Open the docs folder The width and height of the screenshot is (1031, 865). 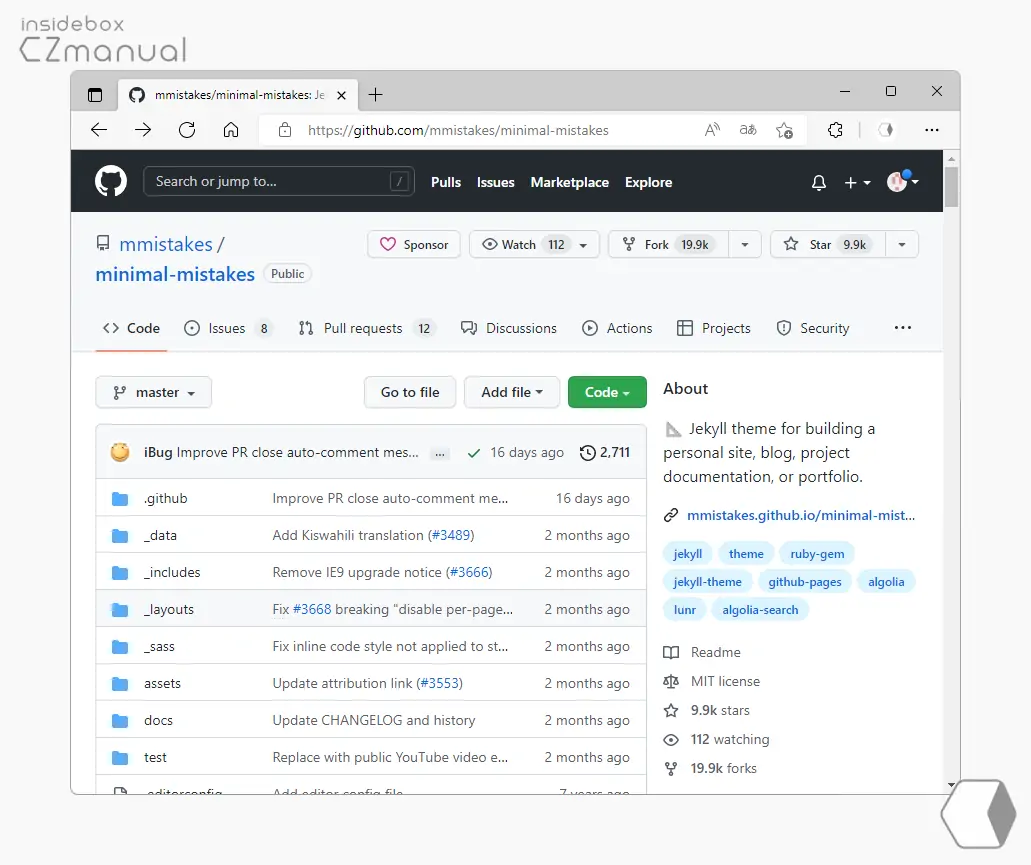158,720
